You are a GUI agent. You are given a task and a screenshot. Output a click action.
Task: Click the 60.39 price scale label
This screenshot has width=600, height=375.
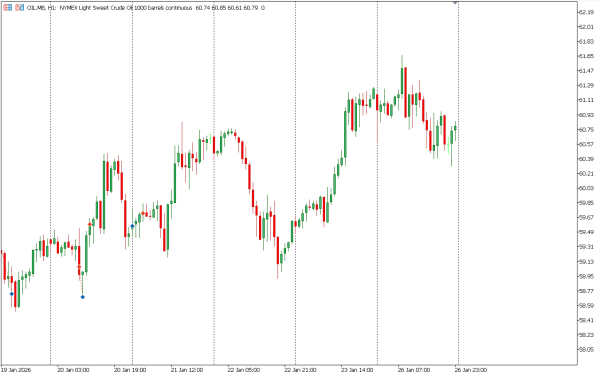coord(586,159)
